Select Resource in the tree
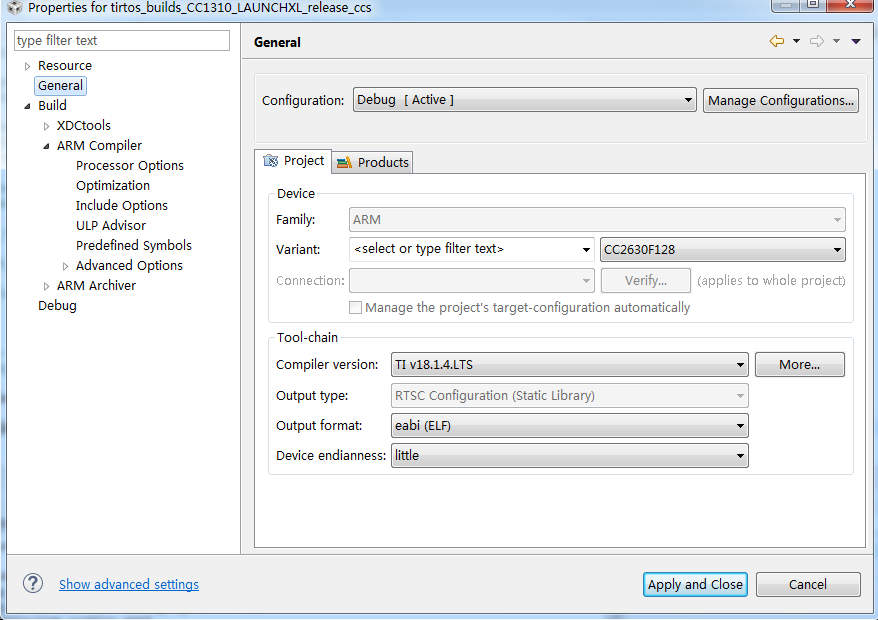Viewport: 878px width, 620px height. tap(65, 66)
